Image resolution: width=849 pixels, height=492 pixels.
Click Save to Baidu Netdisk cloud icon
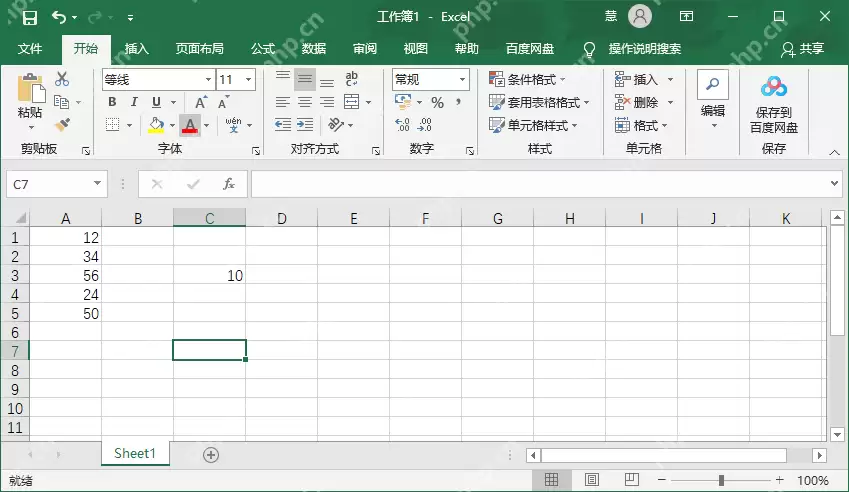[x=774, y=87]
